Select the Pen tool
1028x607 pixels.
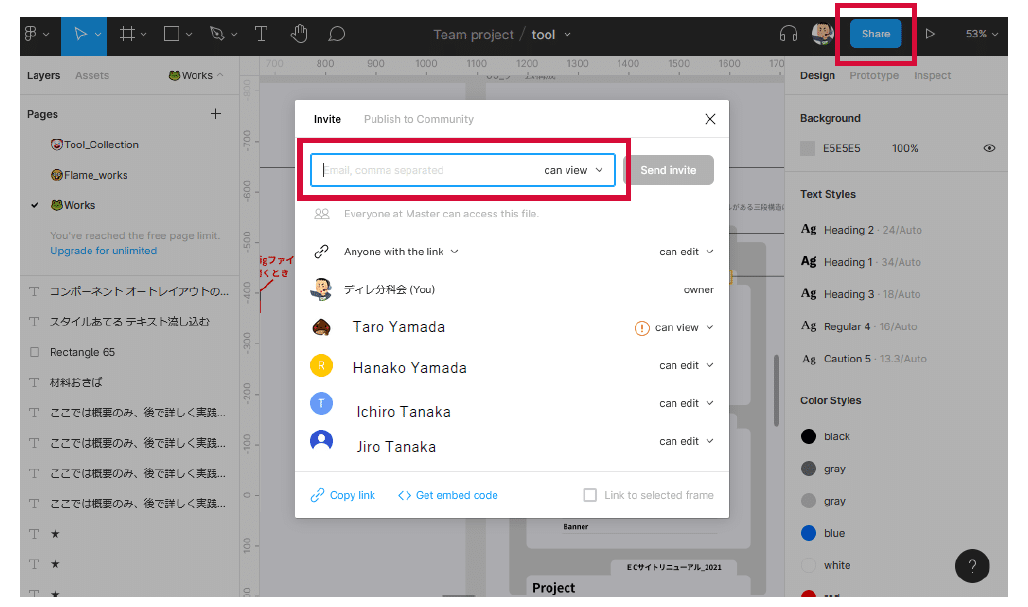(216, 34)
